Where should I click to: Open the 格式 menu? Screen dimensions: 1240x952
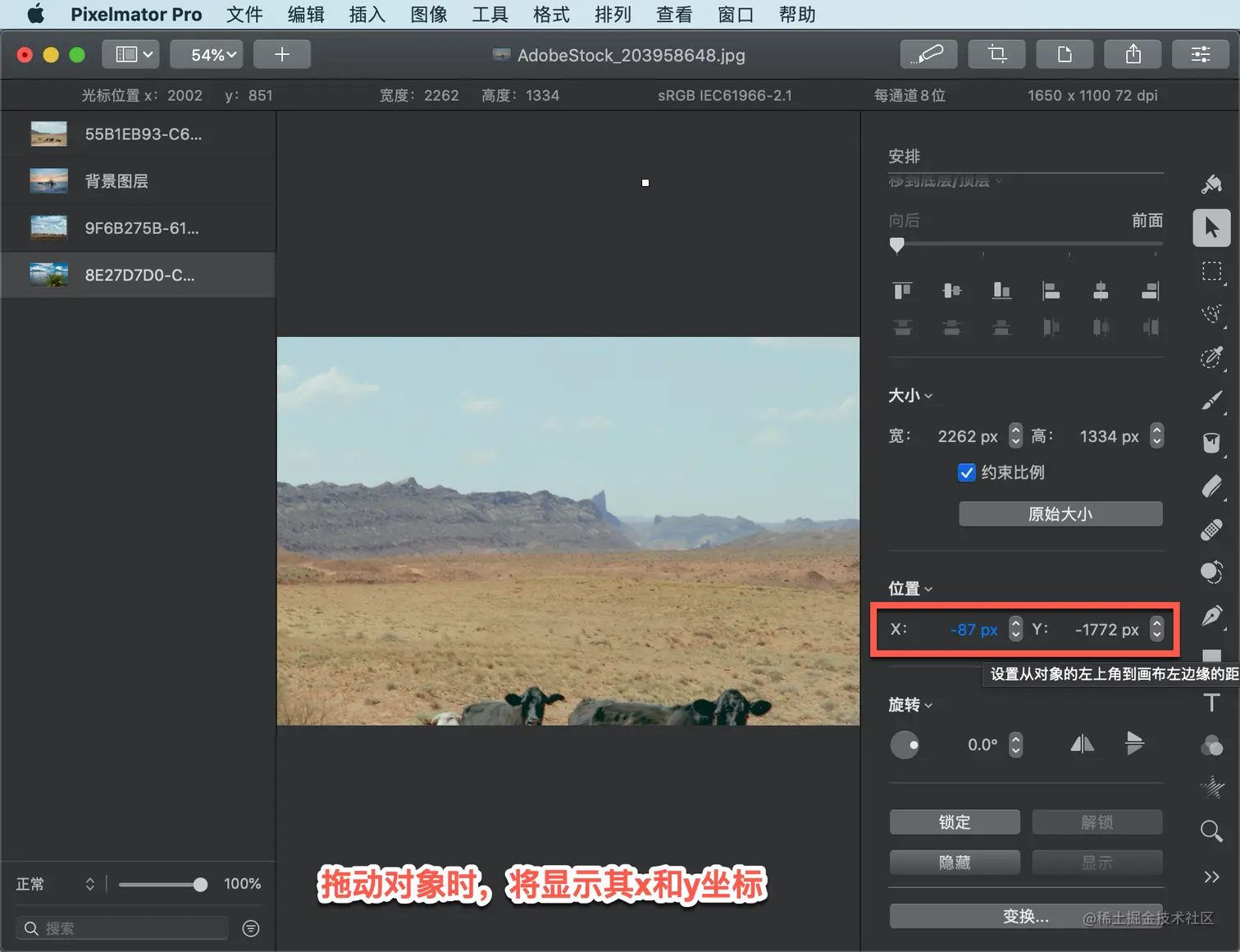[551, 14]
